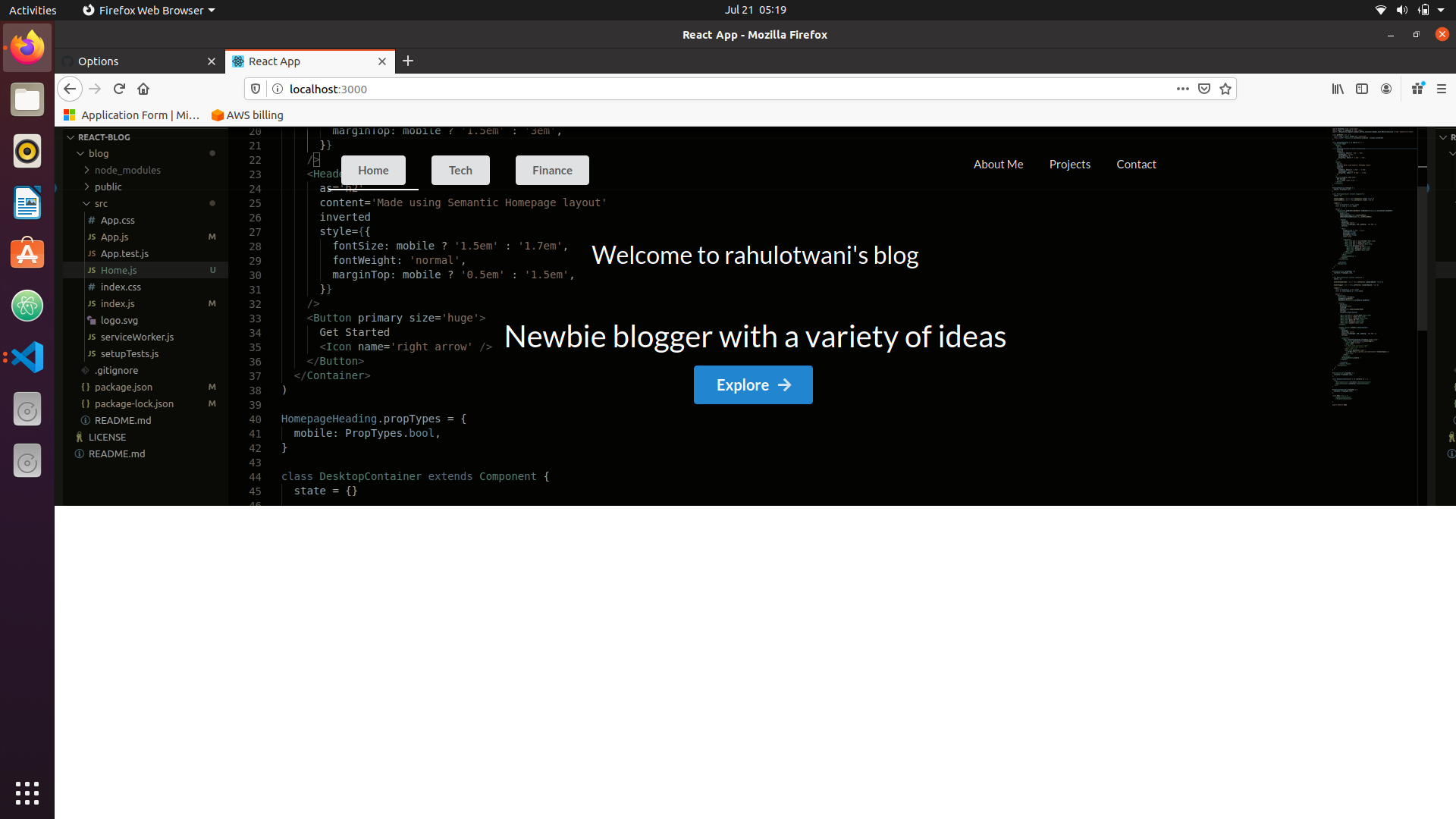Toggle the Firefox sidebar icon
Image resolution: width=1456 pixels, height=819 pixels.
tap(1362, 89)
